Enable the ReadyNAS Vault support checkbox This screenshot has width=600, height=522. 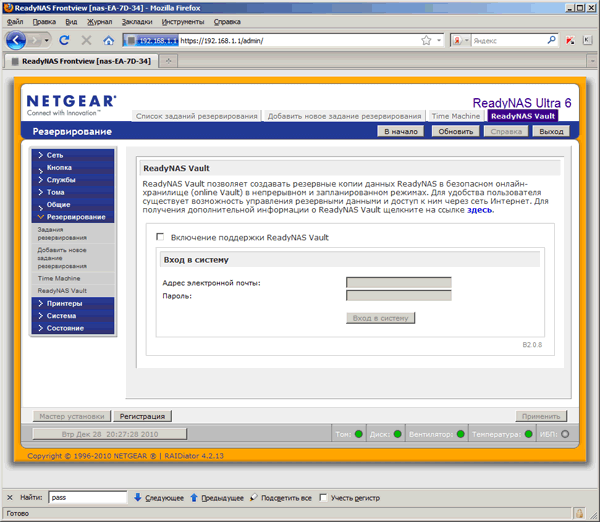161,237
